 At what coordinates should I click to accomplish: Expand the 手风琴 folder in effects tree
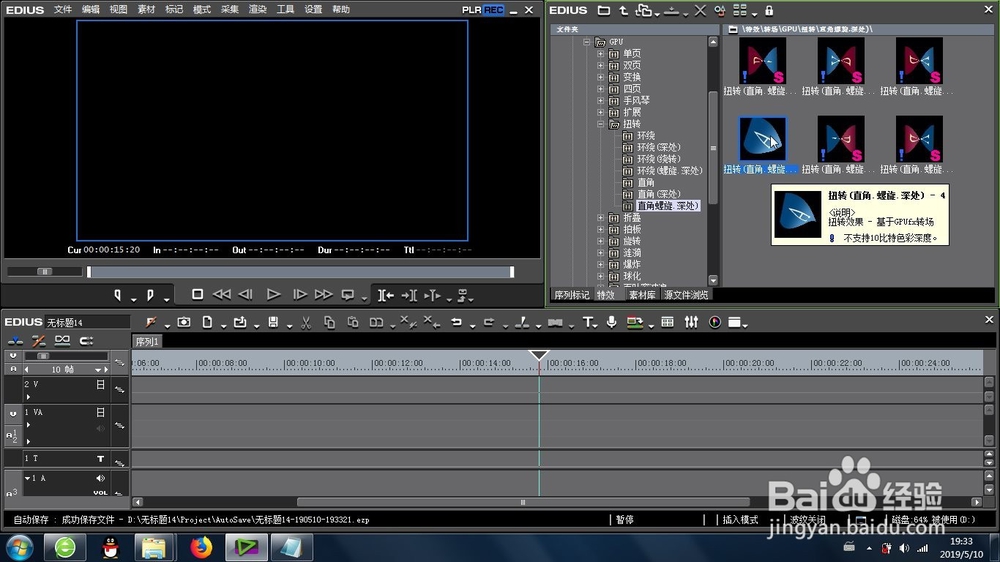(x=600, y=100)
